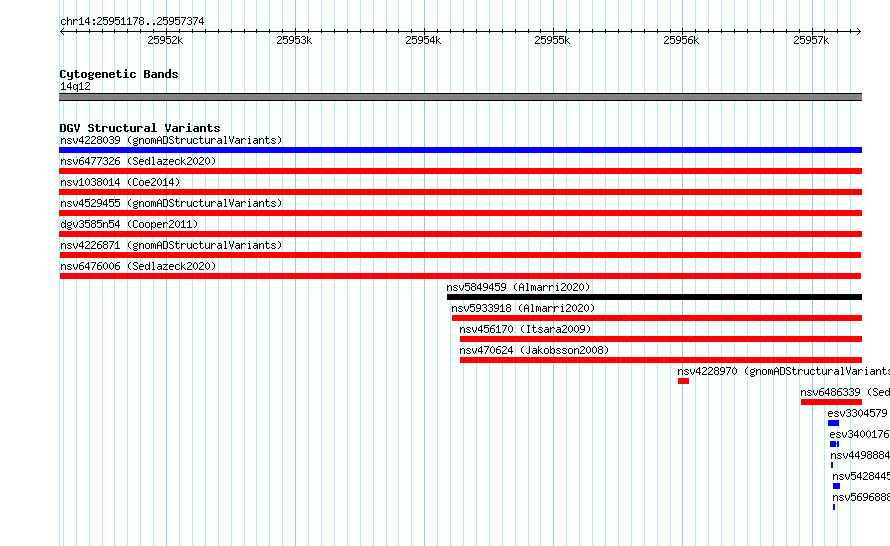The height and width of the screenshot is (546, 890).
Task: Select the blue esv3400176 variant bar
Action: point(834,444)
